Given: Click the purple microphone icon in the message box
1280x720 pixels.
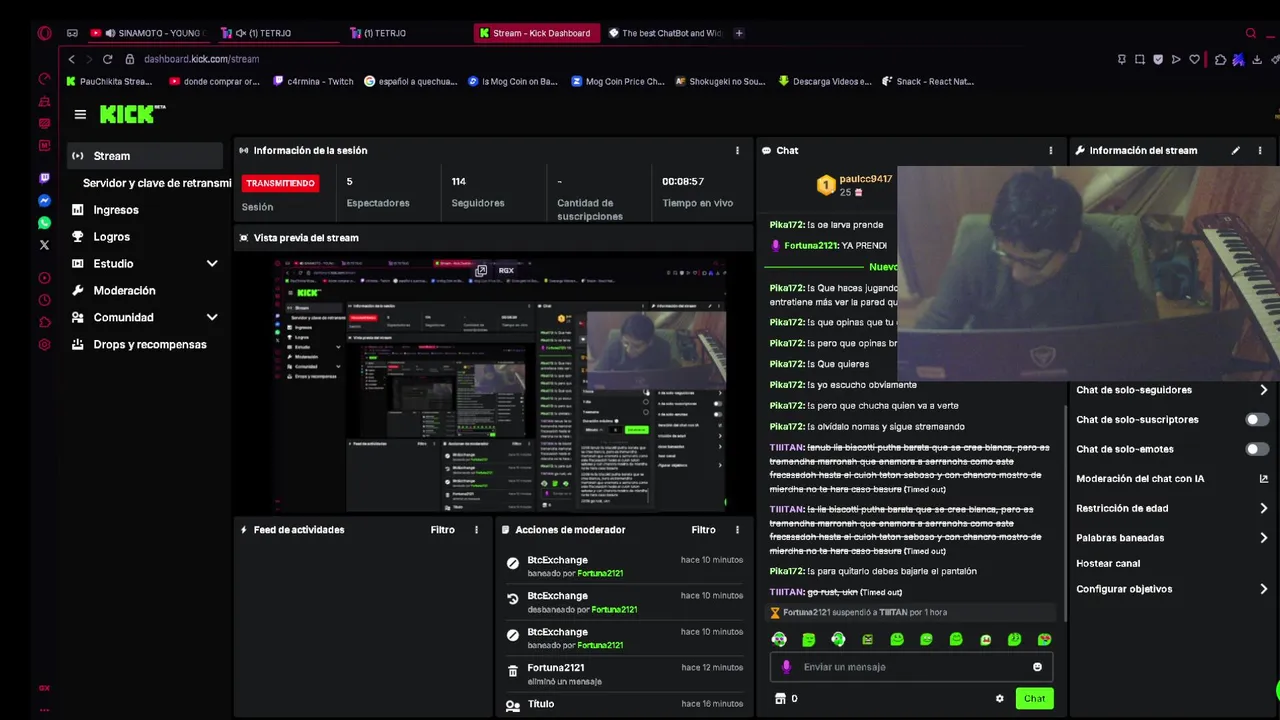Looking at the screenshot, I should click(786, 667).
